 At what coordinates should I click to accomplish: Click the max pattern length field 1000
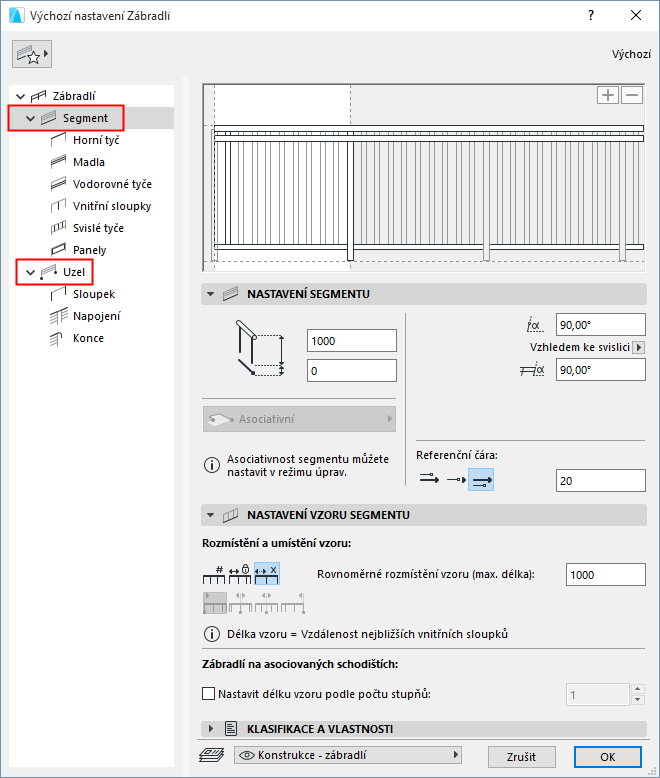[x=606, y=575]
